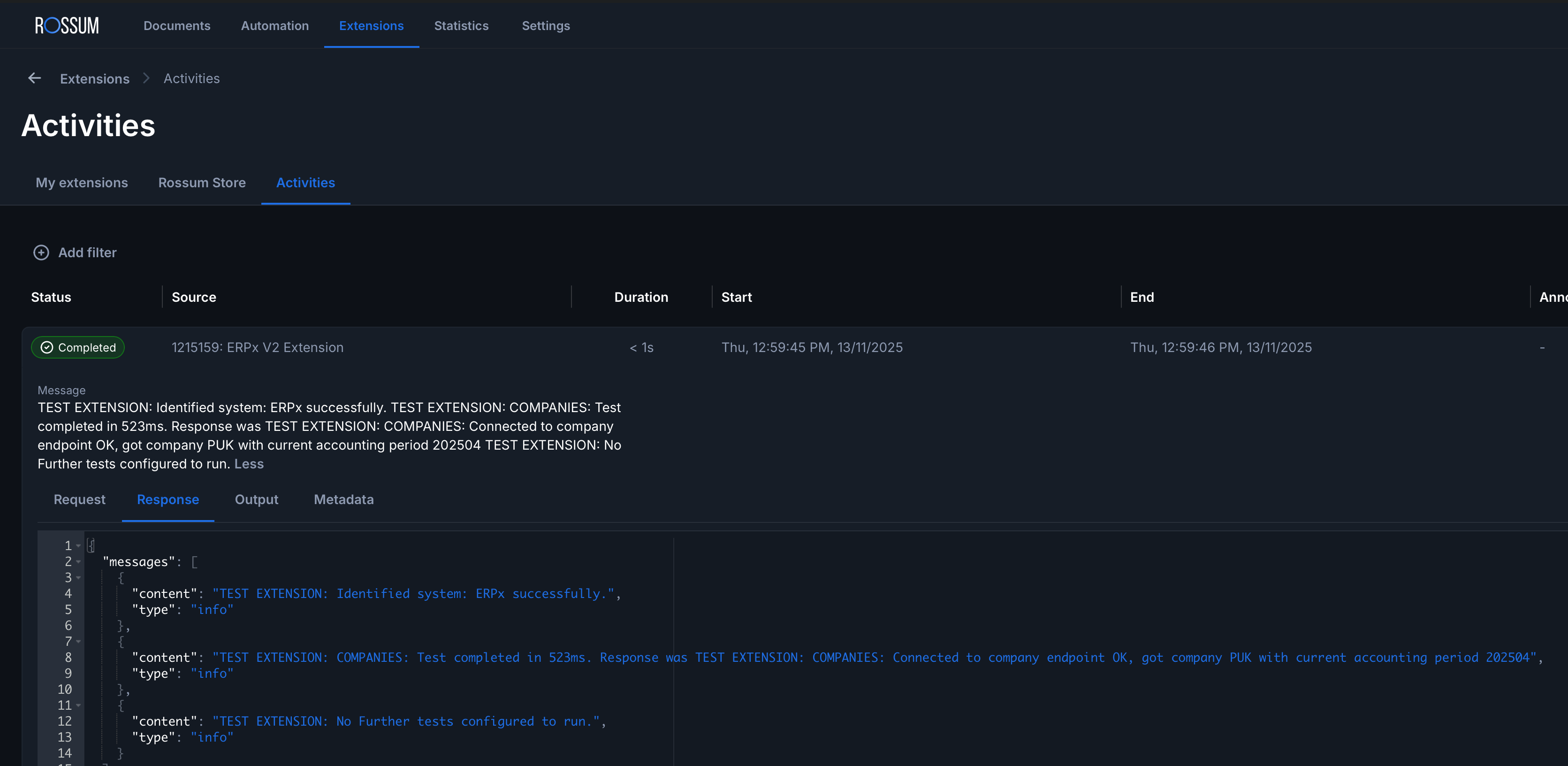Image resolution: width=1568 pixels, height=766 pixels.
Task: Click Extensions breadcrumb link
Action: [x=94, y=78]
